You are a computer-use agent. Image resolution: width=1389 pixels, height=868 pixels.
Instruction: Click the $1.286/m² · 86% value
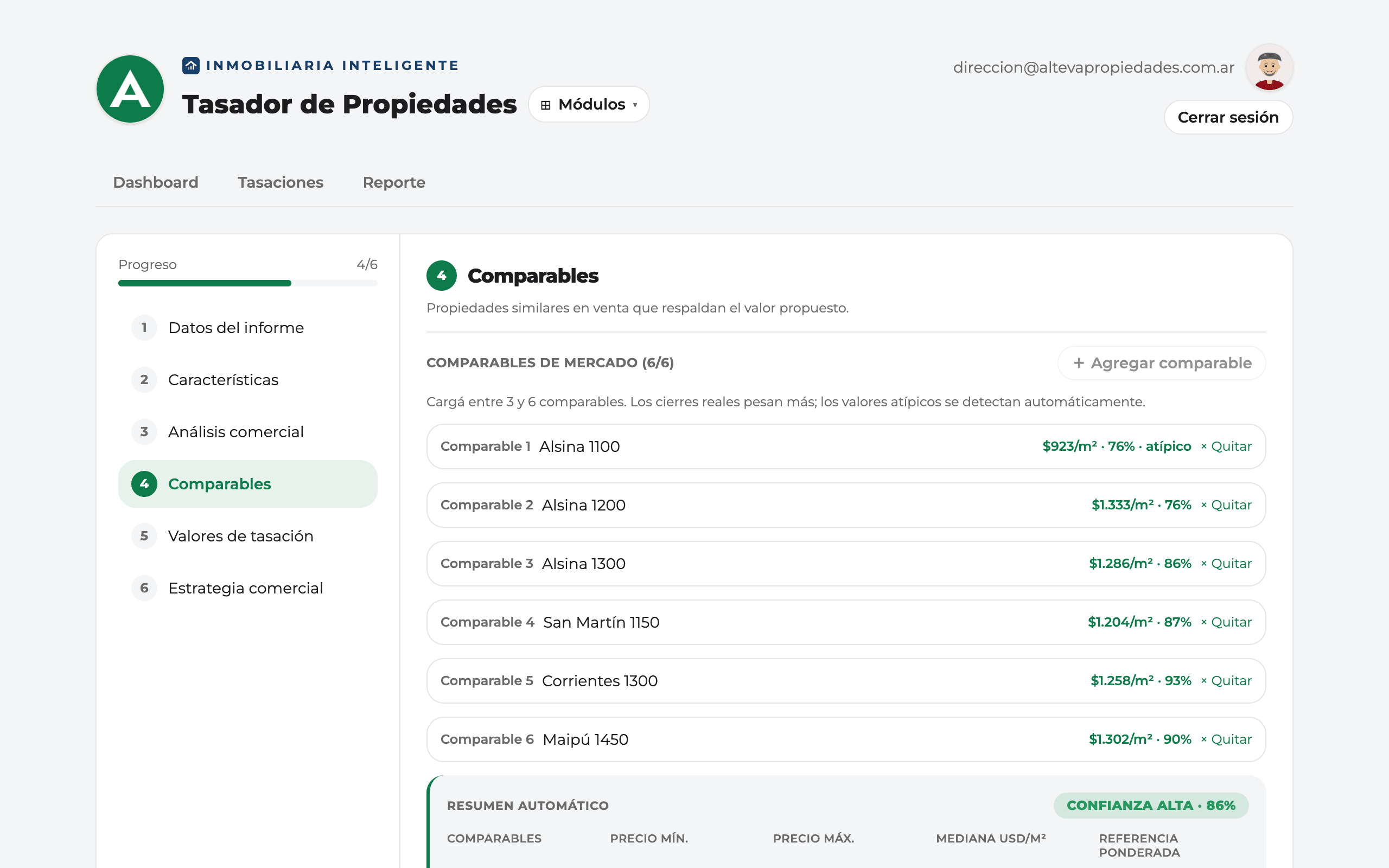click(1140, 564)
